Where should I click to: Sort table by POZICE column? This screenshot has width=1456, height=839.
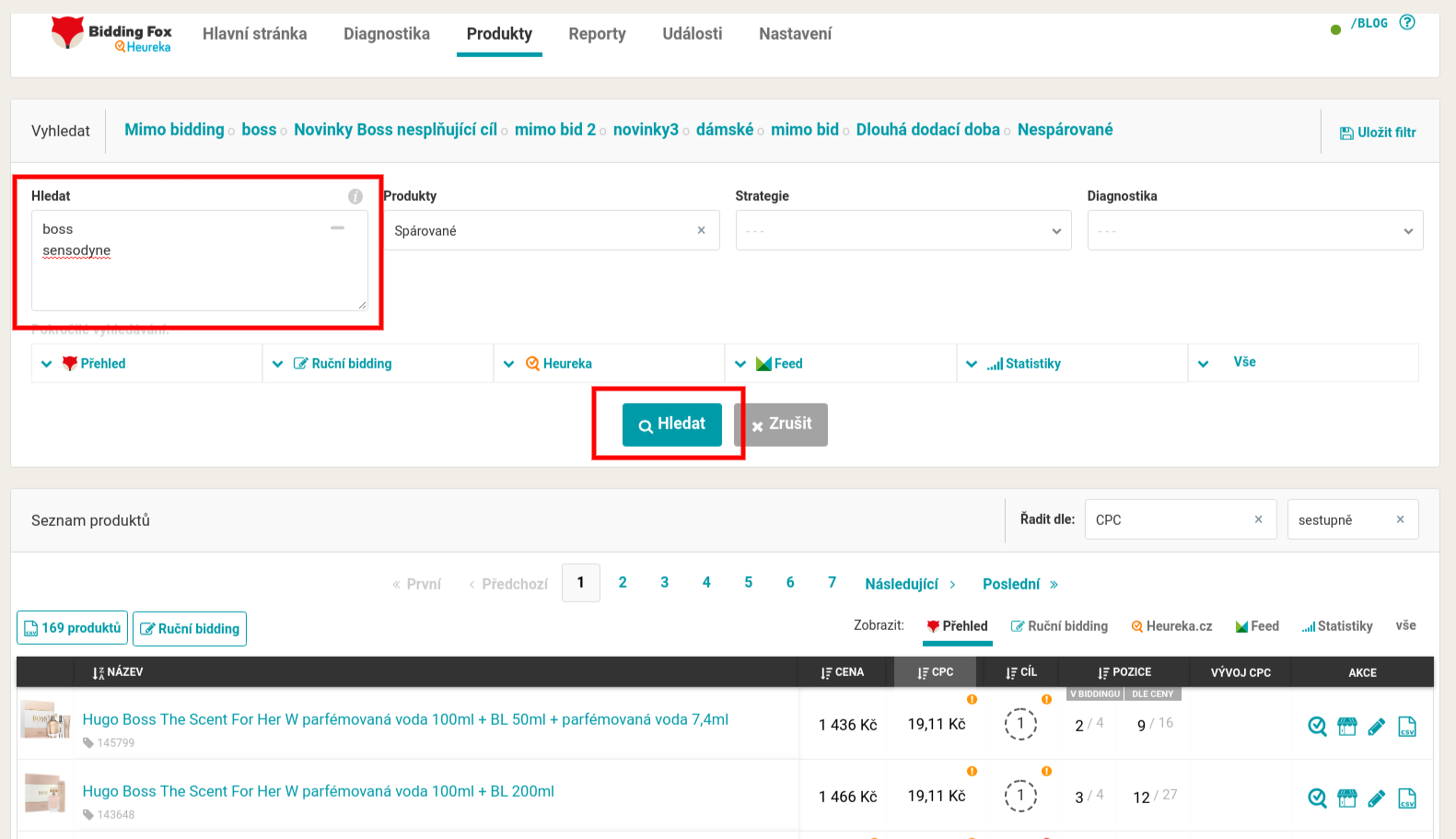coord(1124,672)
